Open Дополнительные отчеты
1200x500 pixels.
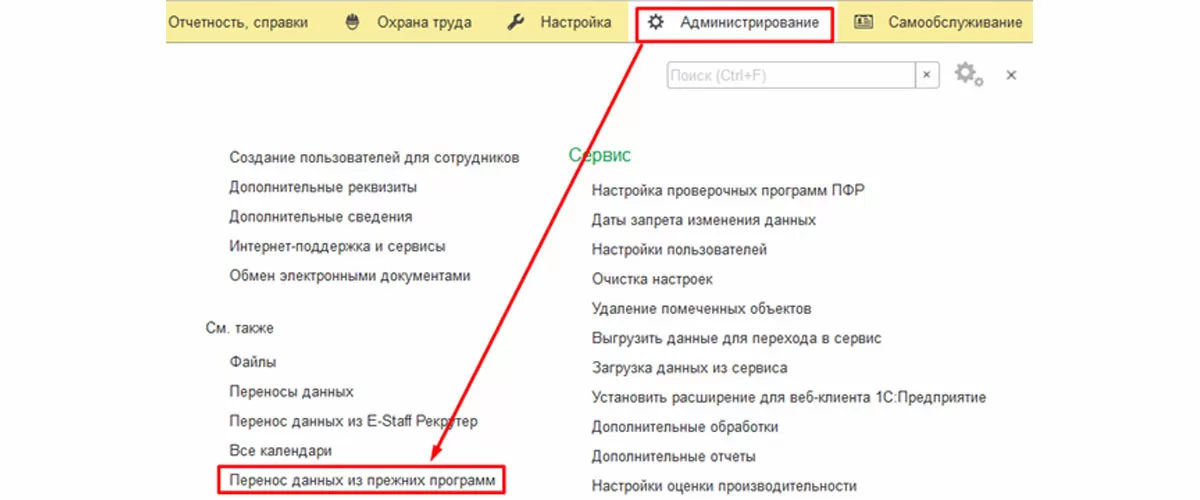tap(674, 457)
